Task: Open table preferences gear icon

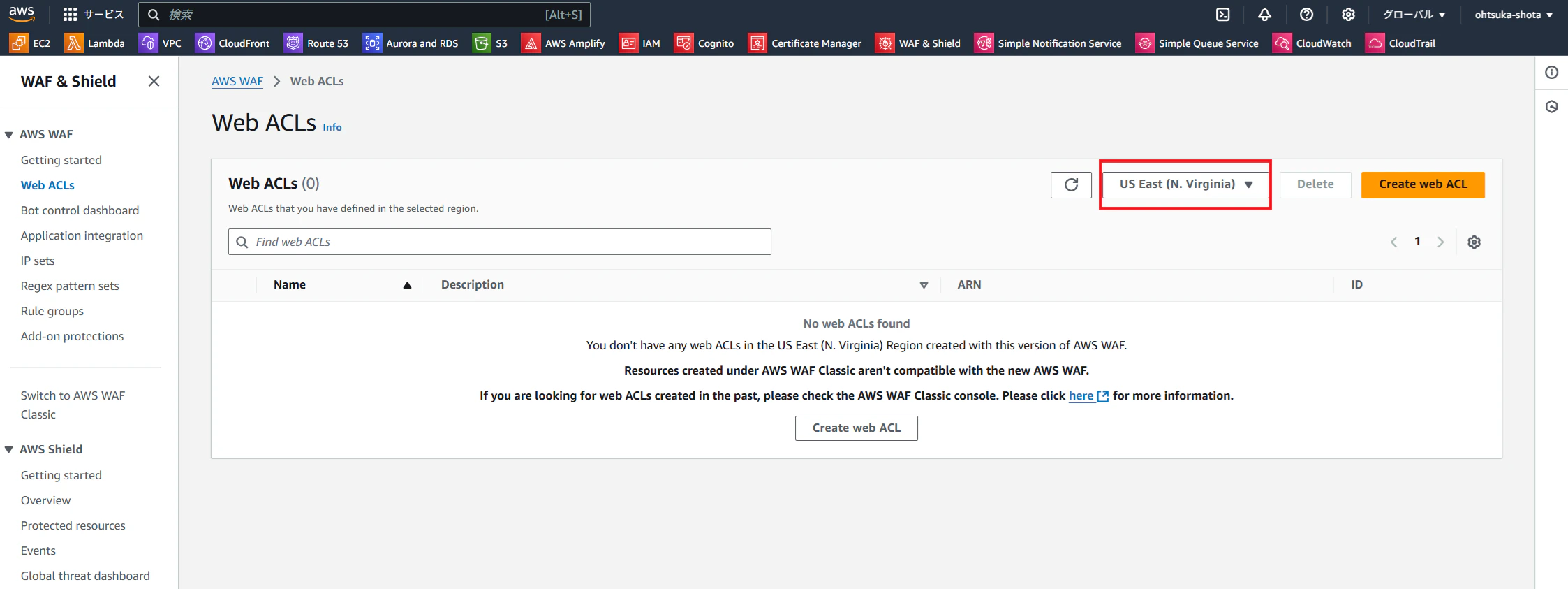Action: (1474, 242)
